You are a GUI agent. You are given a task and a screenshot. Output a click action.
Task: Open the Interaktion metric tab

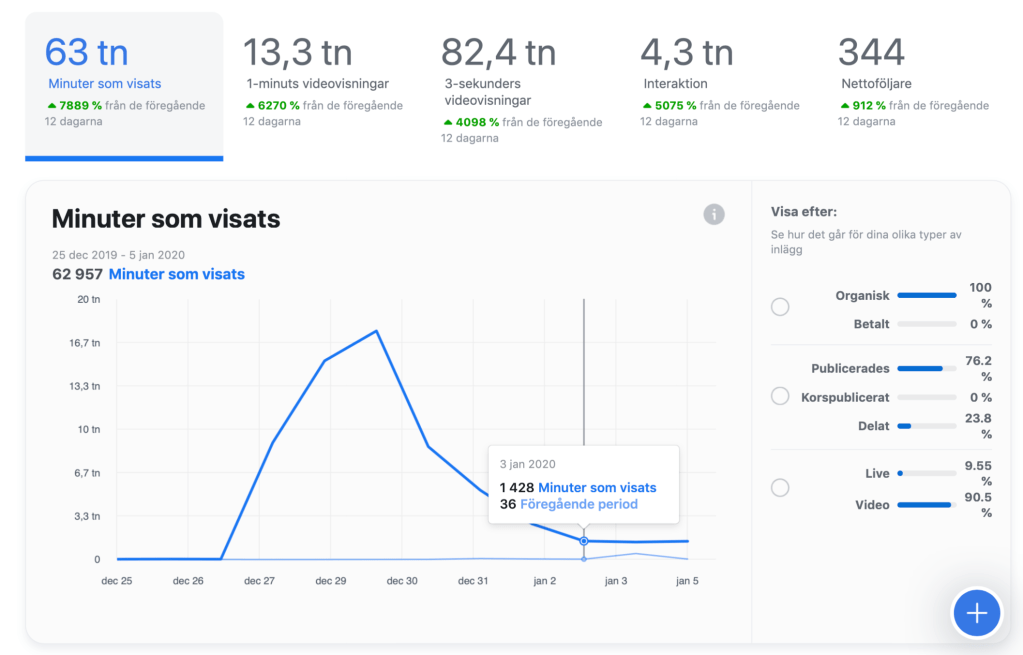click(x=718, y=84)
